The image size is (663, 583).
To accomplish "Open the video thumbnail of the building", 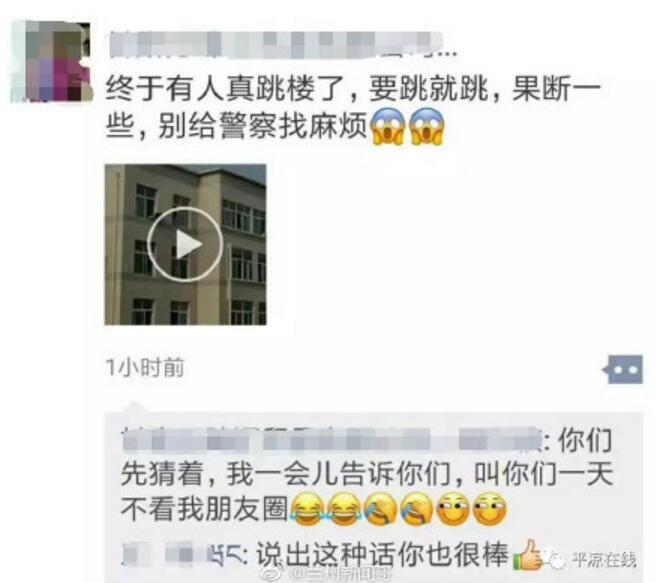I will (x=185, y=244).
